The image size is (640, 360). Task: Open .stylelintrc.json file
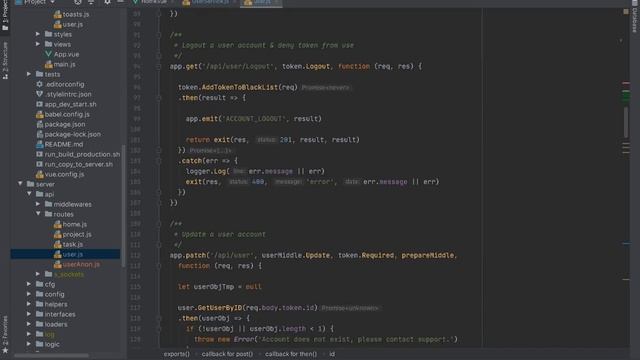63,94
